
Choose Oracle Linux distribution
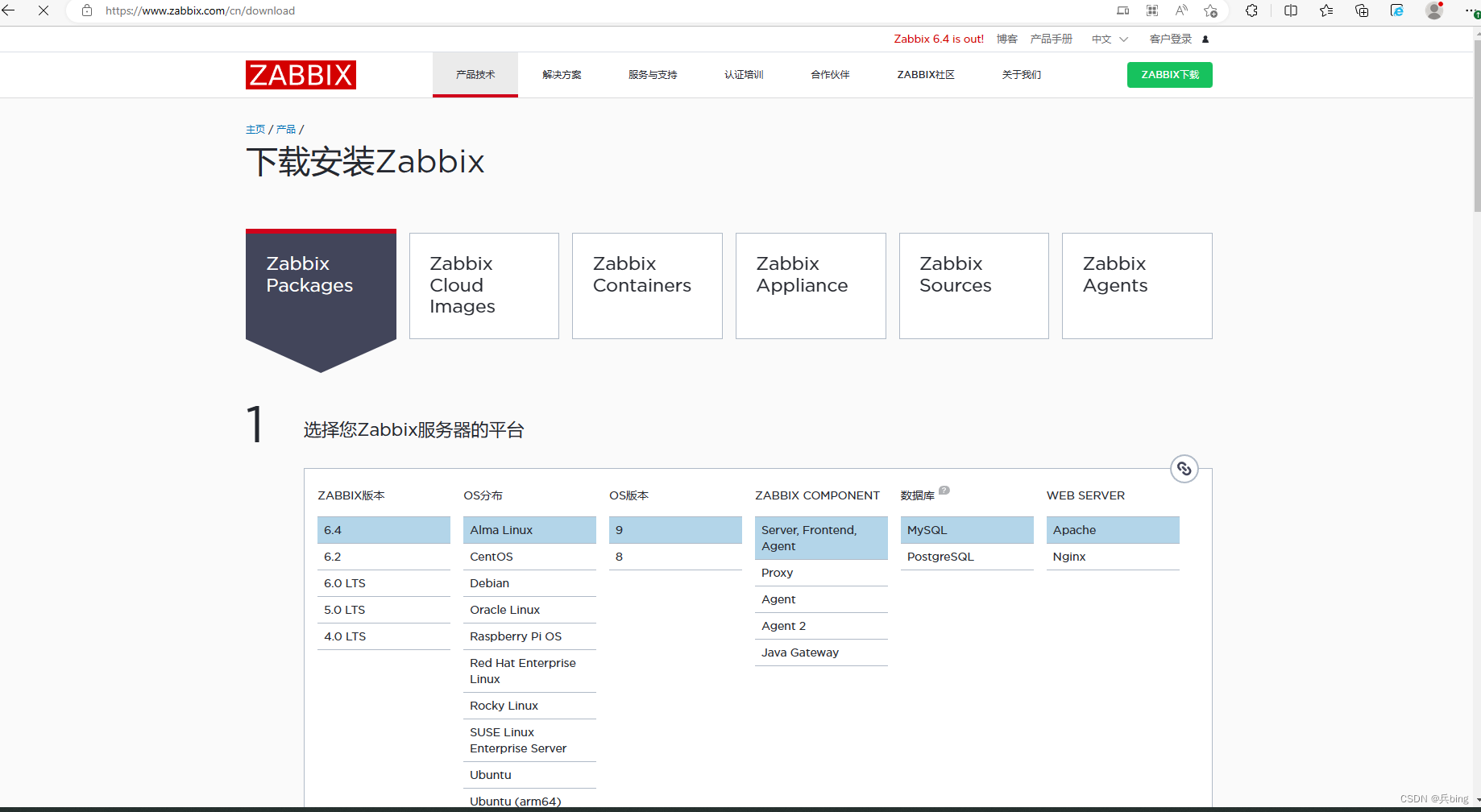(x=529, y=610)
